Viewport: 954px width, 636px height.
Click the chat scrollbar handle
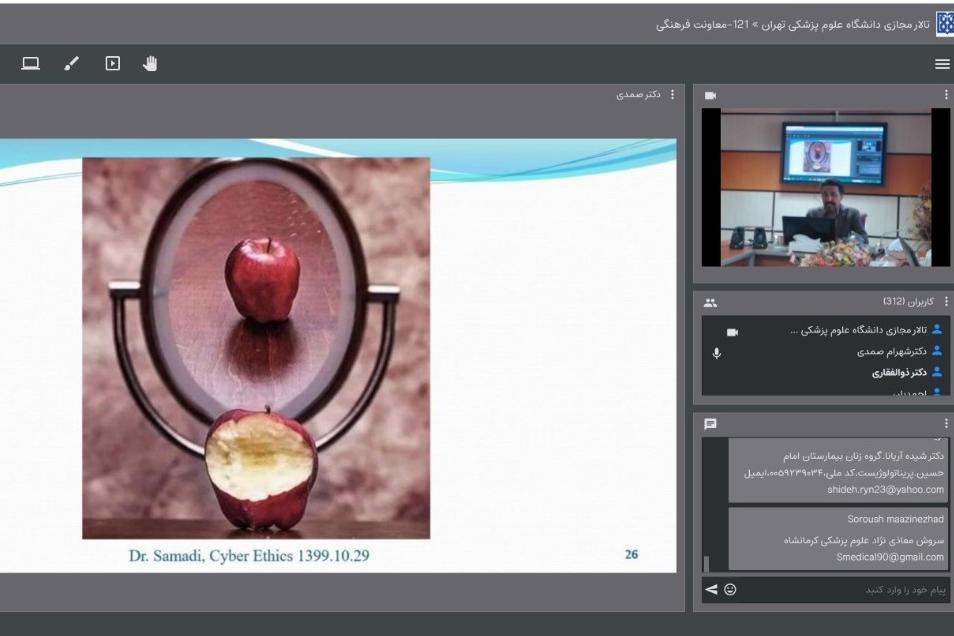pos(706,563)
